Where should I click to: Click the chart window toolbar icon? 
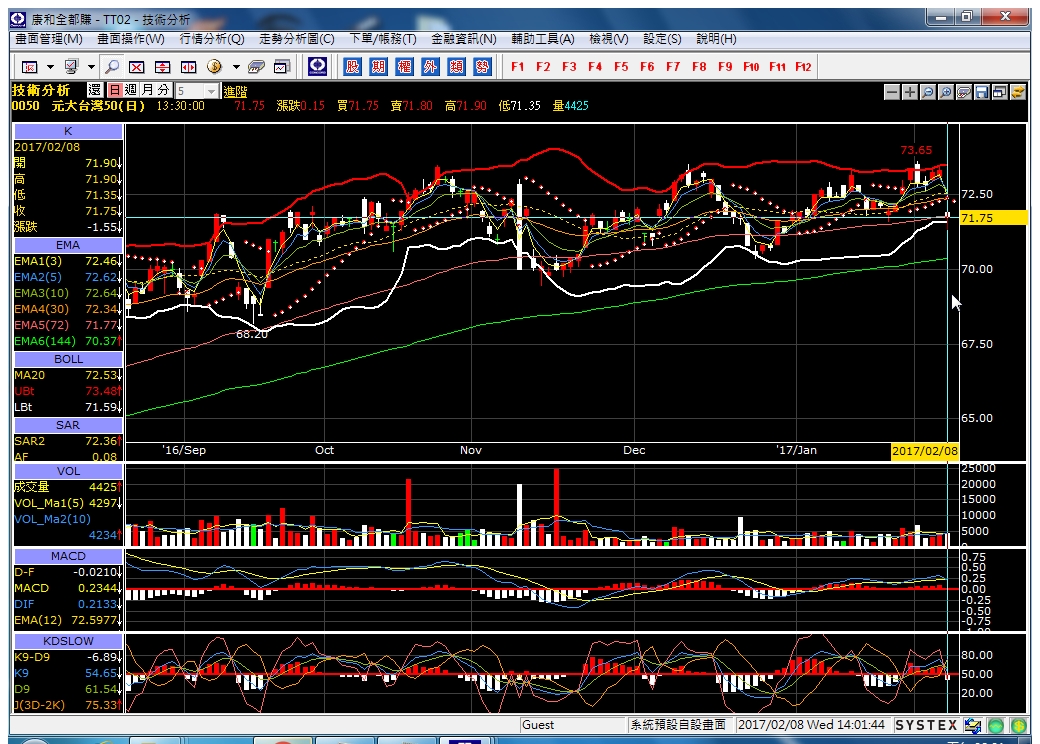(x=283, y=67)
